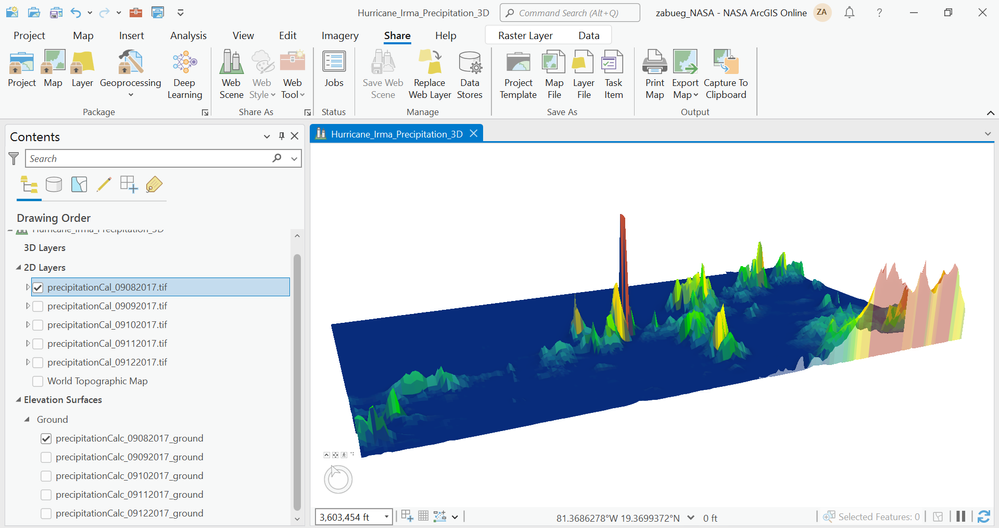The height and width of the screenshot is (528, 999).
Task: Check the World Topographic Map layer
Action: (x=38, y=381)
